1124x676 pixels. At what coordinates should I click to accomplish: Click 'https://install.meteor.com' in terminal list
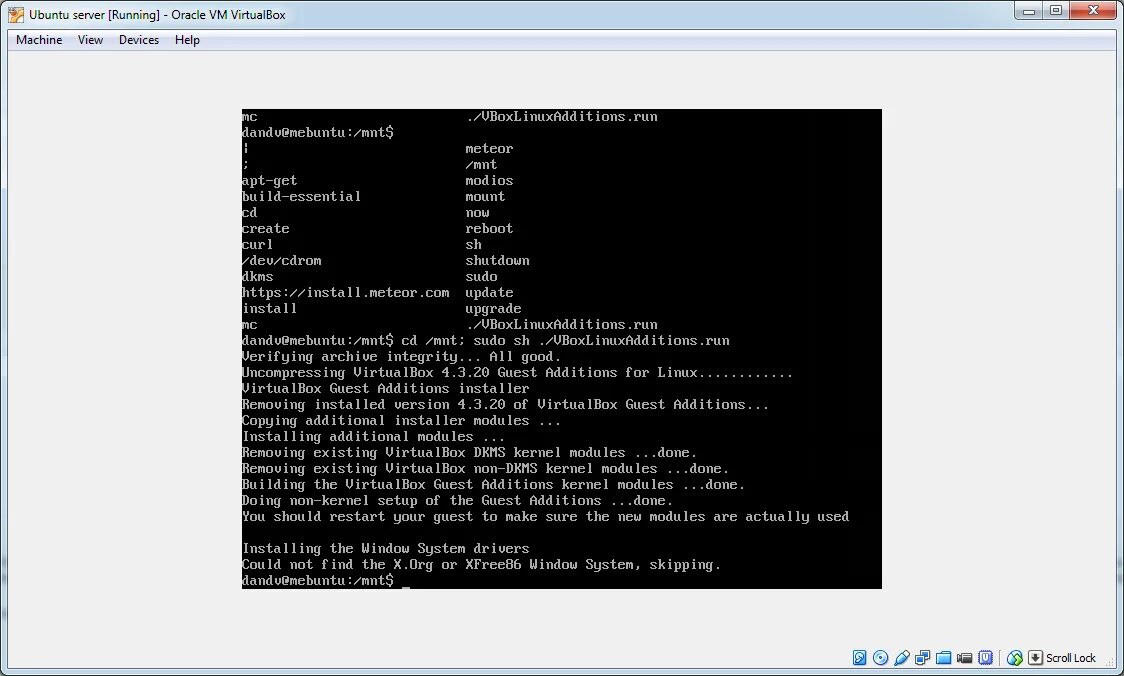(346, 292)
